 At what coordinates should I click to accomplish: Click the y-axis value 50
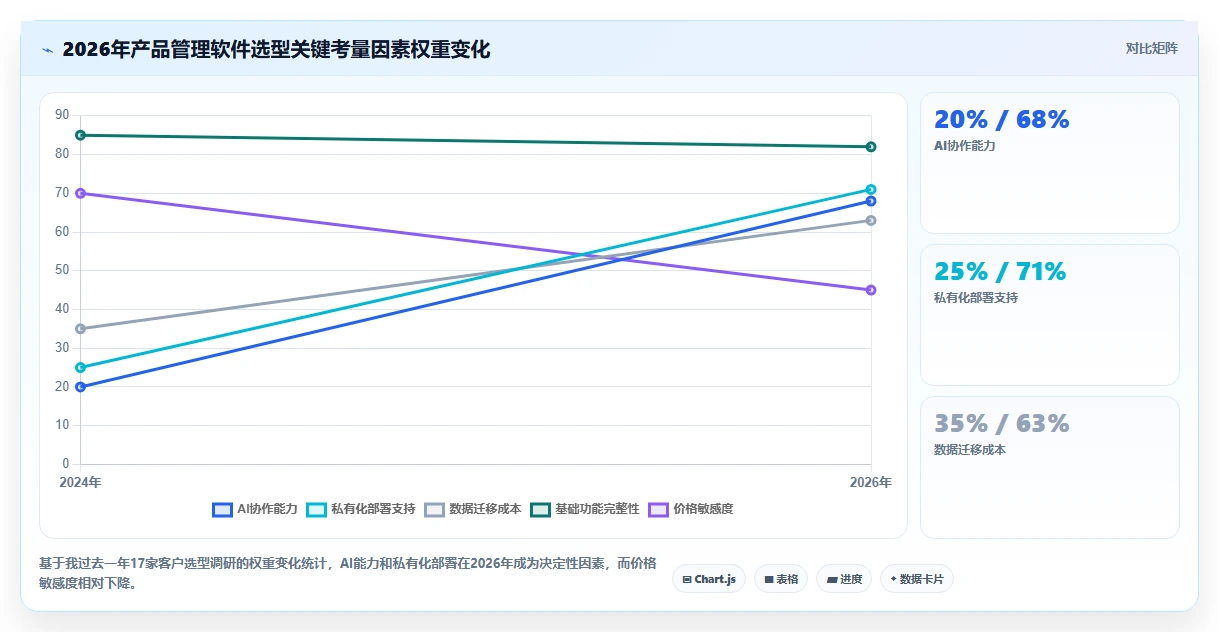(x=62, y=270)
